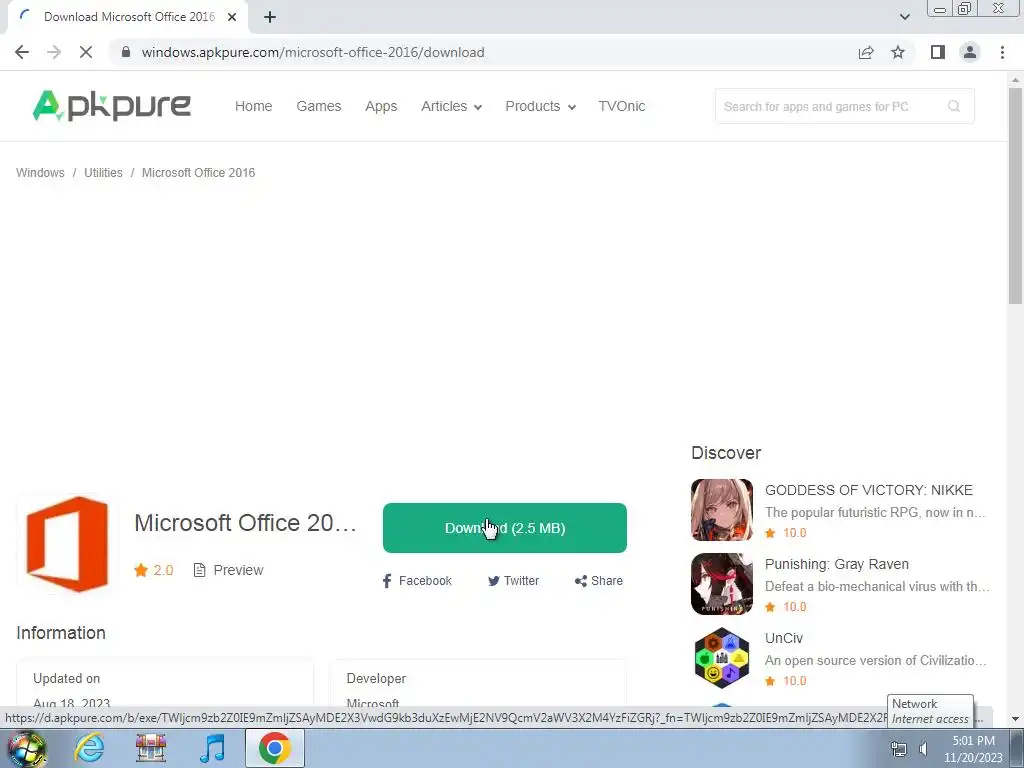The height and width of the screenshot is (768, 1024).
Task: Open the Chrome profile avatar
Action: click(x=970, y=52)
